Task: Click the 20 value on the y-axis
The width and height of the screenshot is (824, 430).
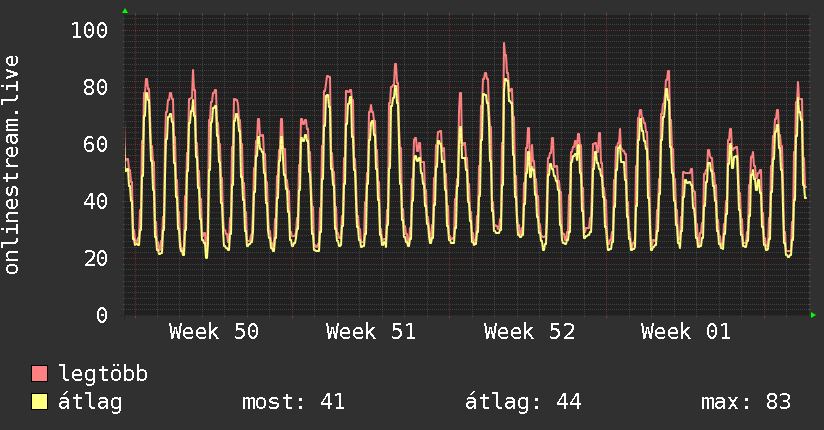Action: (95, 258)
